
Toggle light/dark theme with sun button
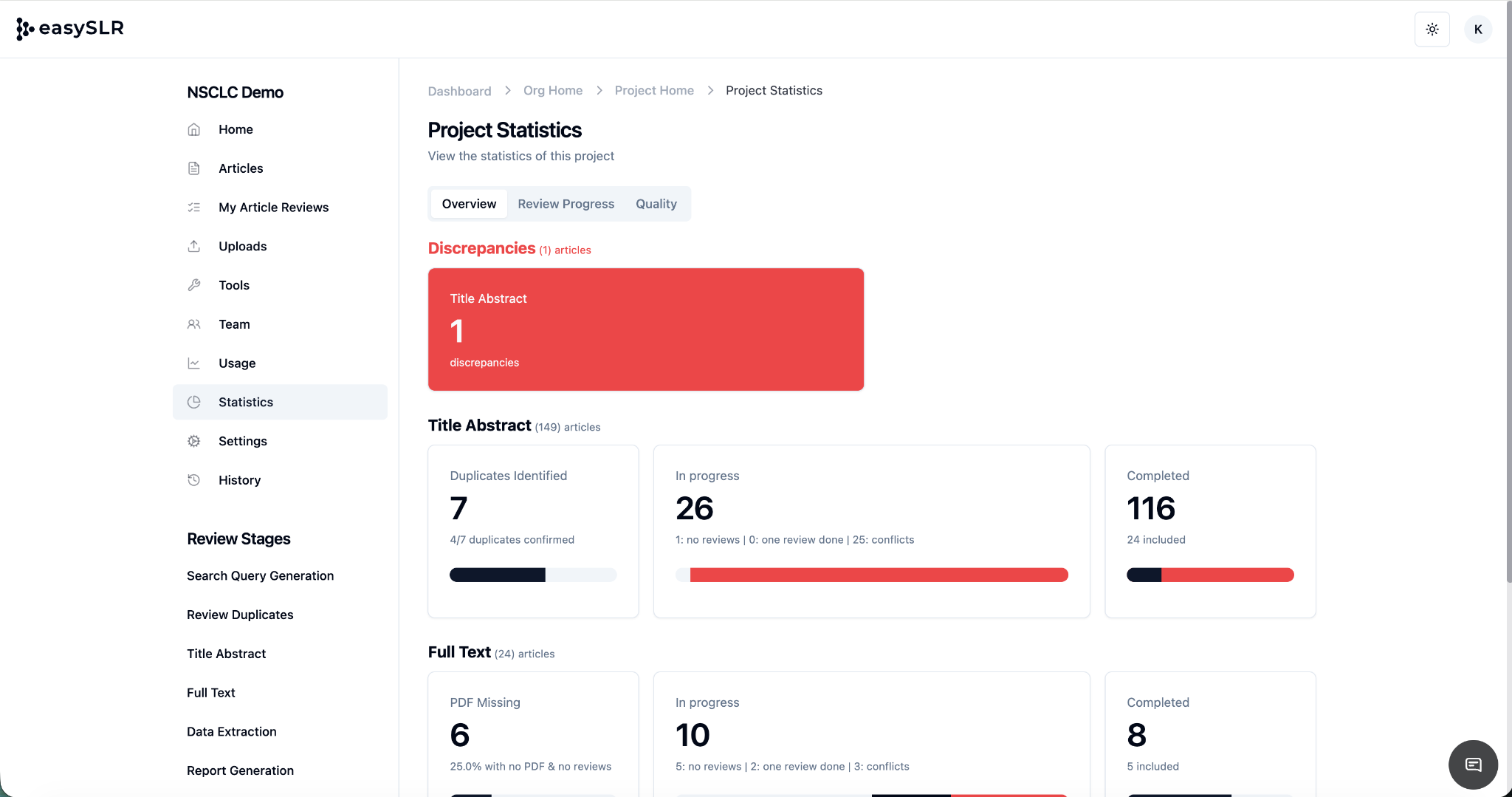click(x=1432, y=30)
